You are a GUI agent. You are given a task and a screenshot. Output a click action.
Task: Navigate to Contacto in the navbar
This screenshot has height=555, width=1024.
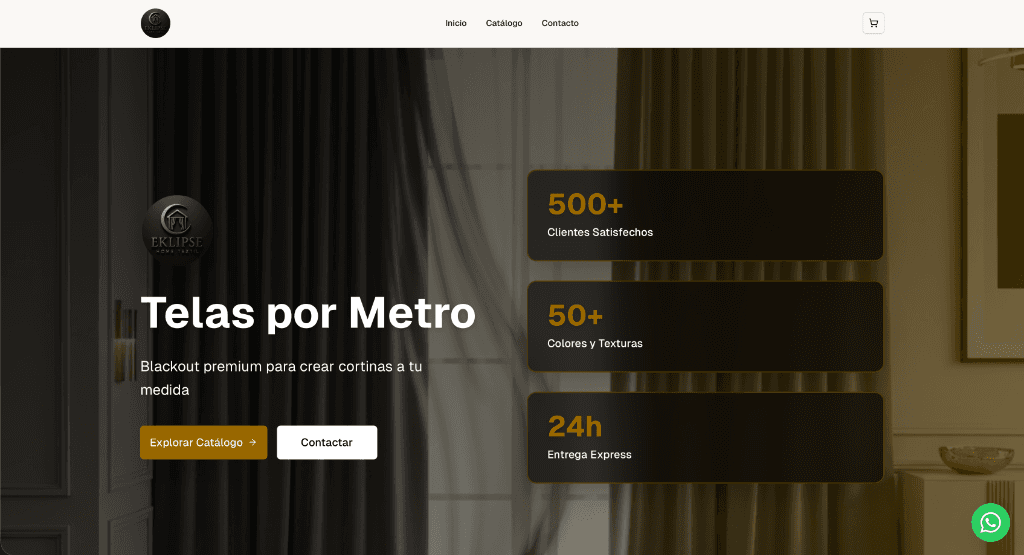tap(560, 23)
